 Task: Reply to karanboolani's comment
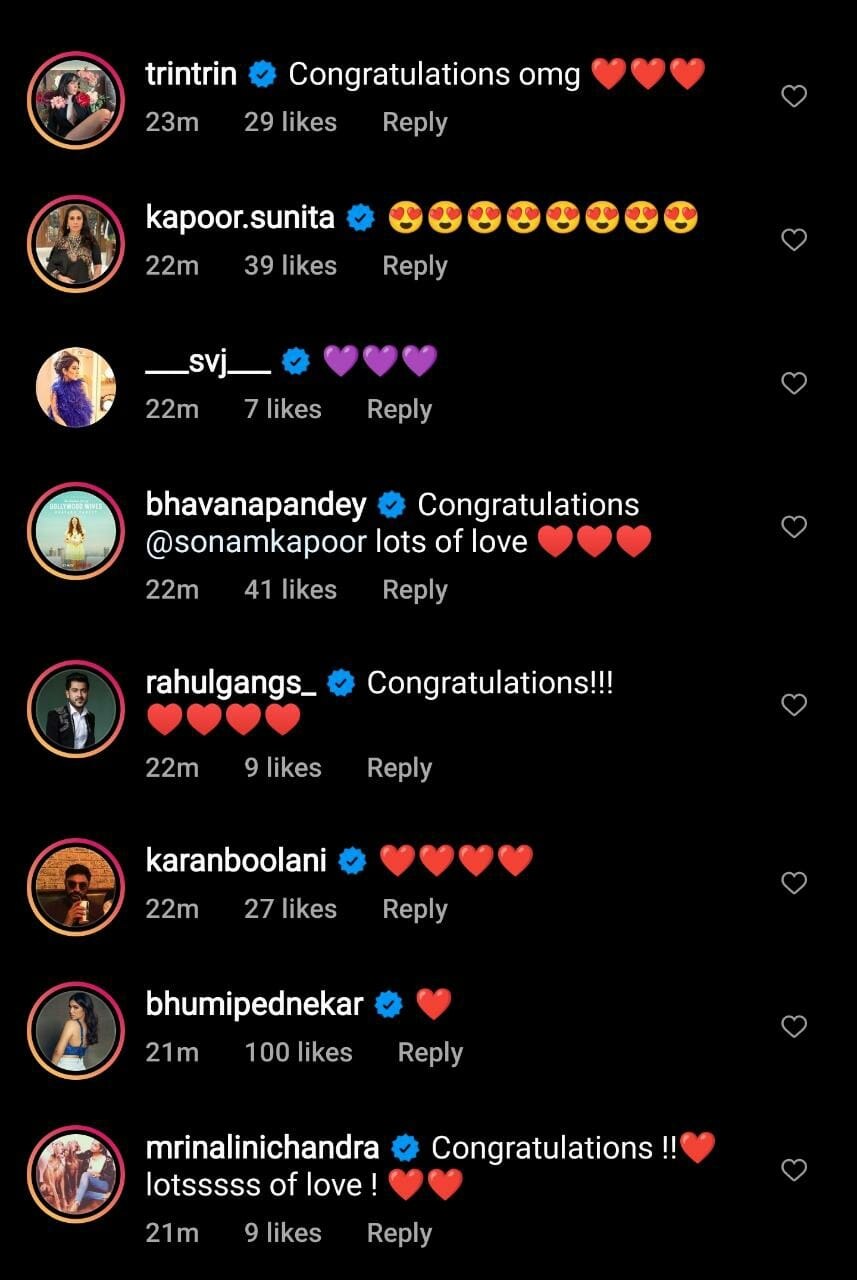click(x=414, y=909)
